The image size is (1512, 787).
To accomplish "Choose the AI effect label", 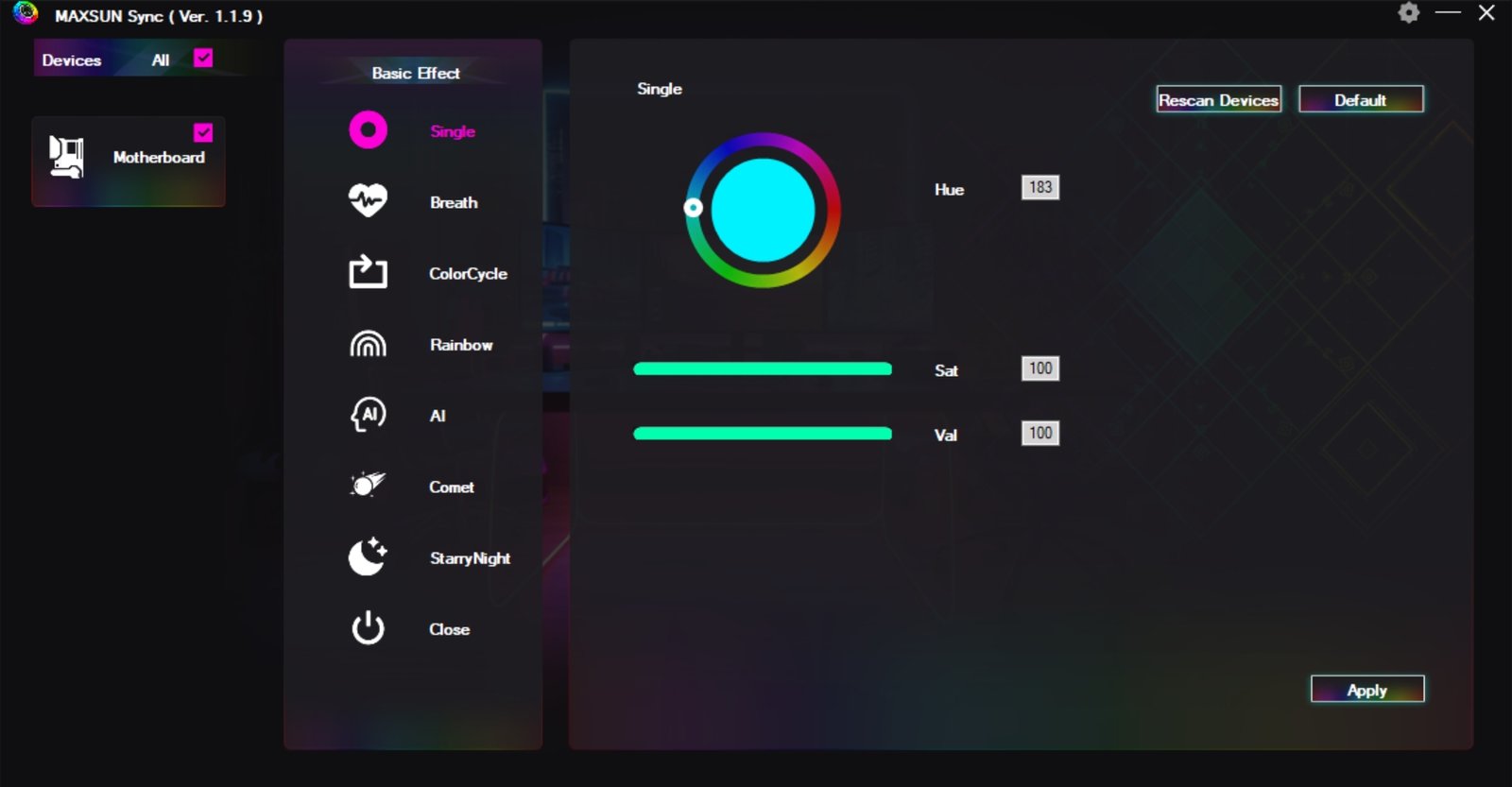I will (x=438, y=416).
